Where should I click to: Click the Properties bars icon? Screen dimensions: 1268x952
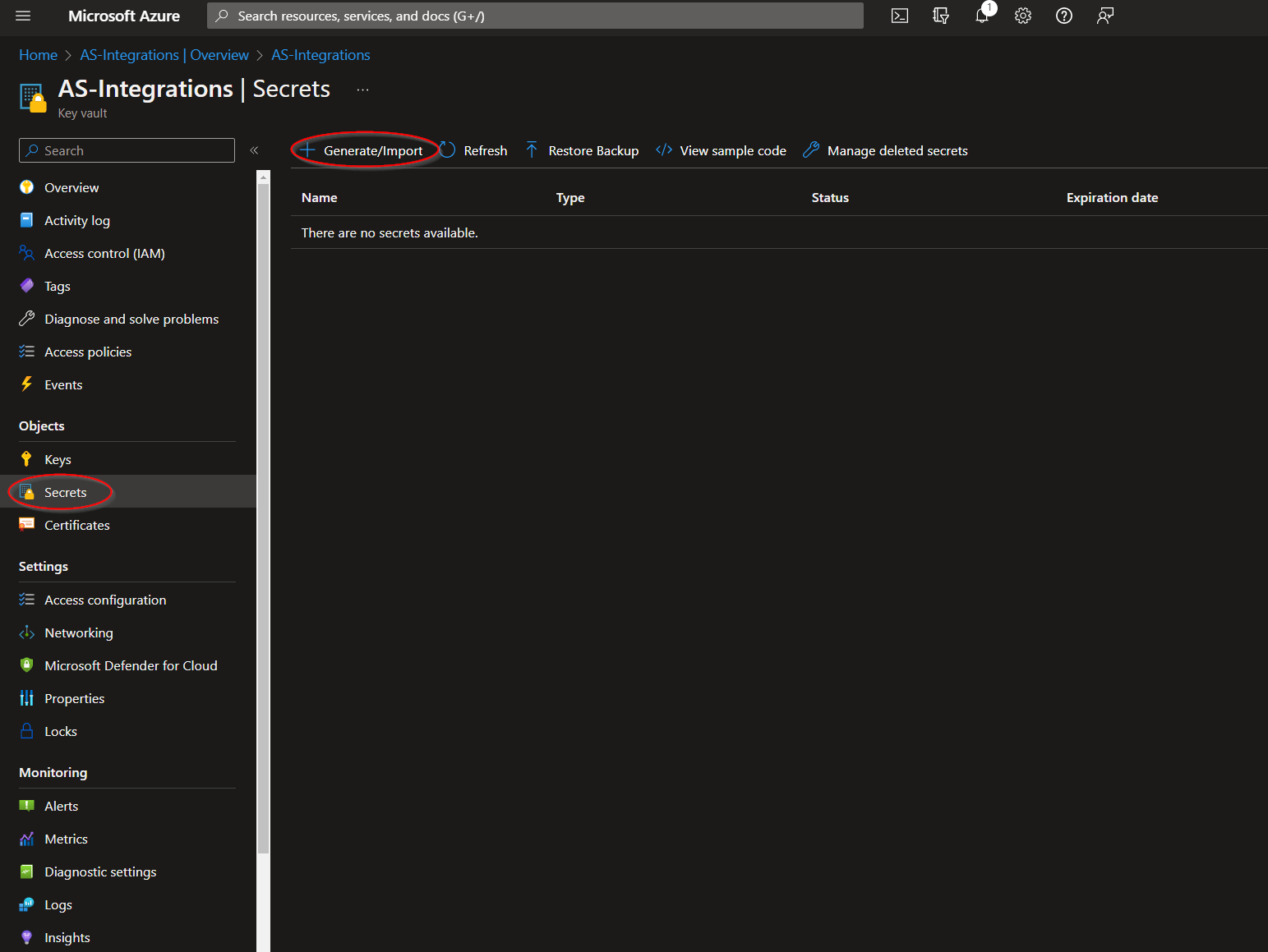[x=27, y=698]
